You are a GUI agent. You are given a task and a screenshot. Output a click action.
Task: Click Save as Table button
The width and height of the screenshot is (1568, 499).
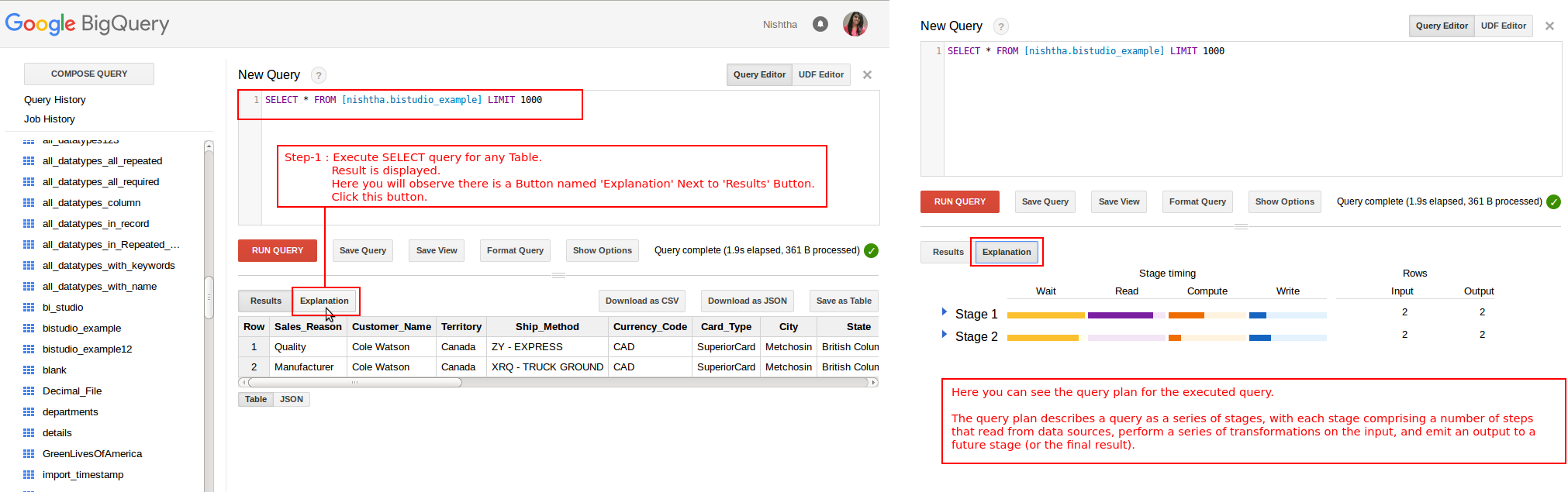pyautogui.click(x=844, y=301)
